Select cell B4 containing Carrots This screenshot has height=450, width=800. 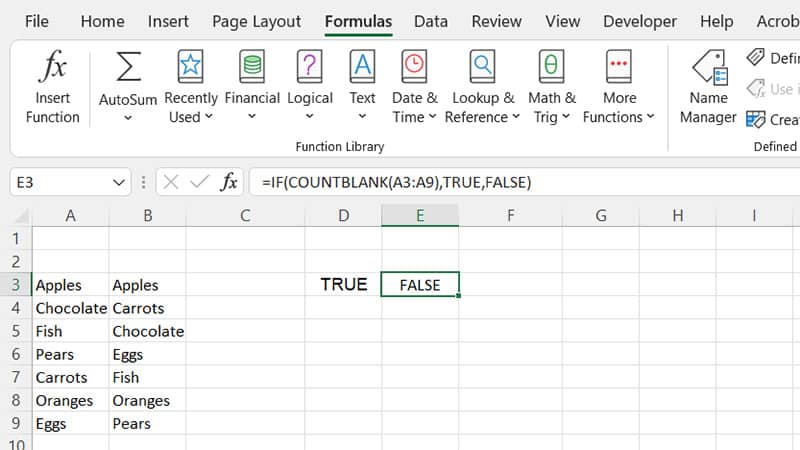pyautogui.click(x=147, y=308)
